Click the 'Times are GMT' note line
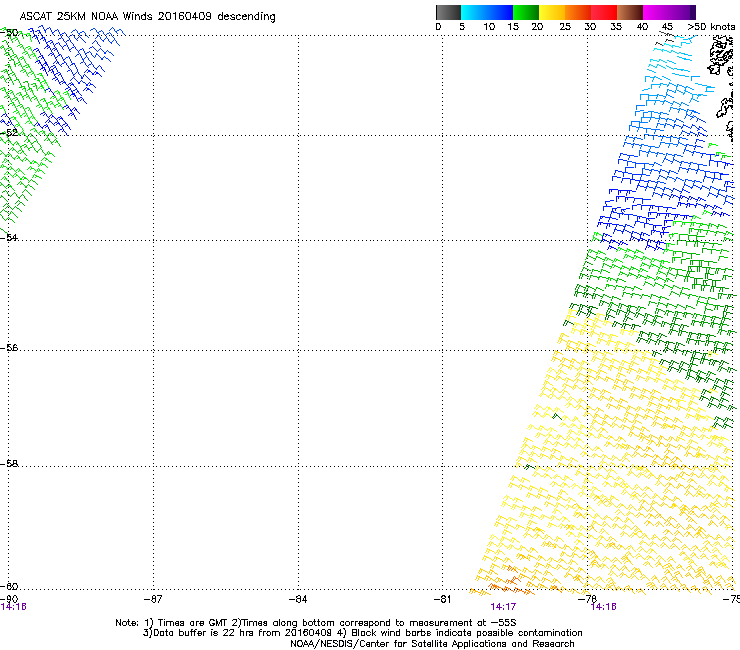The width and height of the screenshot is (740, 650). point(316,623)
